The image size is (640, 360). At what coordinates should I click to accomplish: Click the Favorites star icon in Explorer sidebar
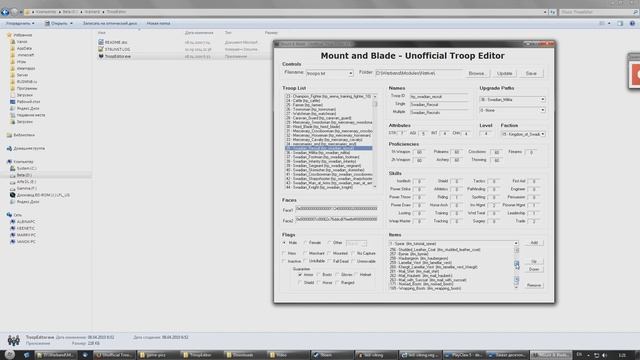tap(9, 35)
